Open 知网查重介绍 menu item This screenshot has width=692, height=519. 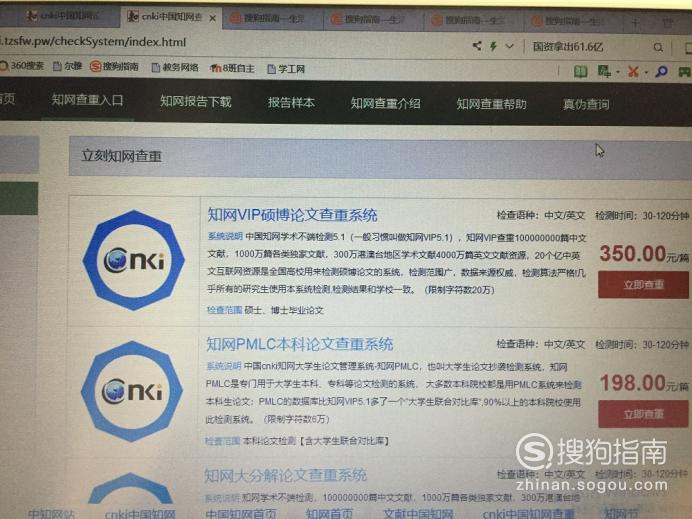coord(385,104)
